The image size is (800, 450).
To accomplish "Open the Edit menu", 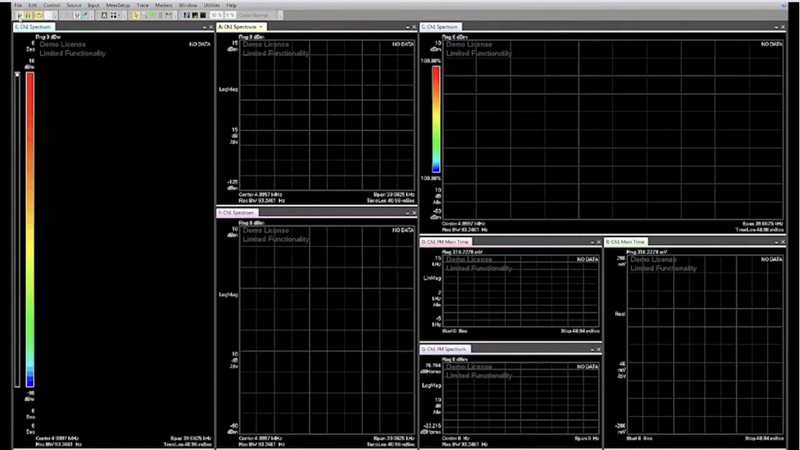I will pyautogui.click(x=32, y=5).
